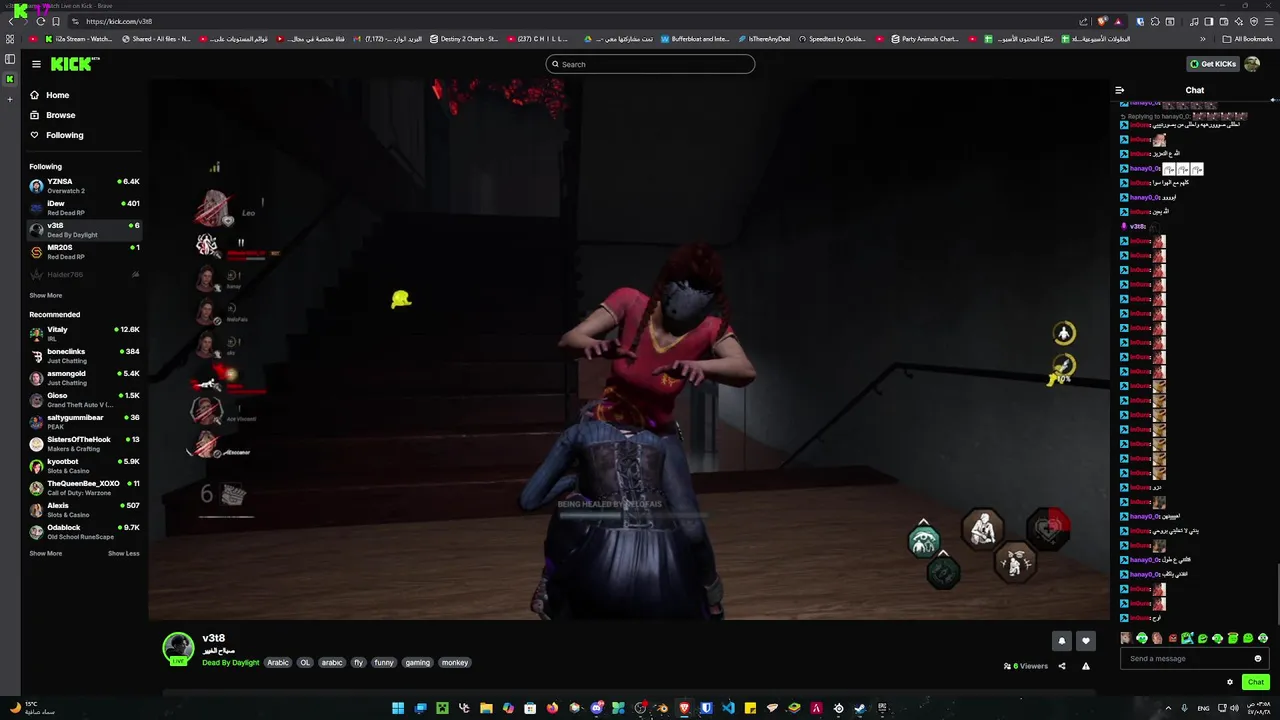Open IsThereAnyDeal bookmark
The width and height of the screenshot is (1280, 720).
tap(762, 39)
